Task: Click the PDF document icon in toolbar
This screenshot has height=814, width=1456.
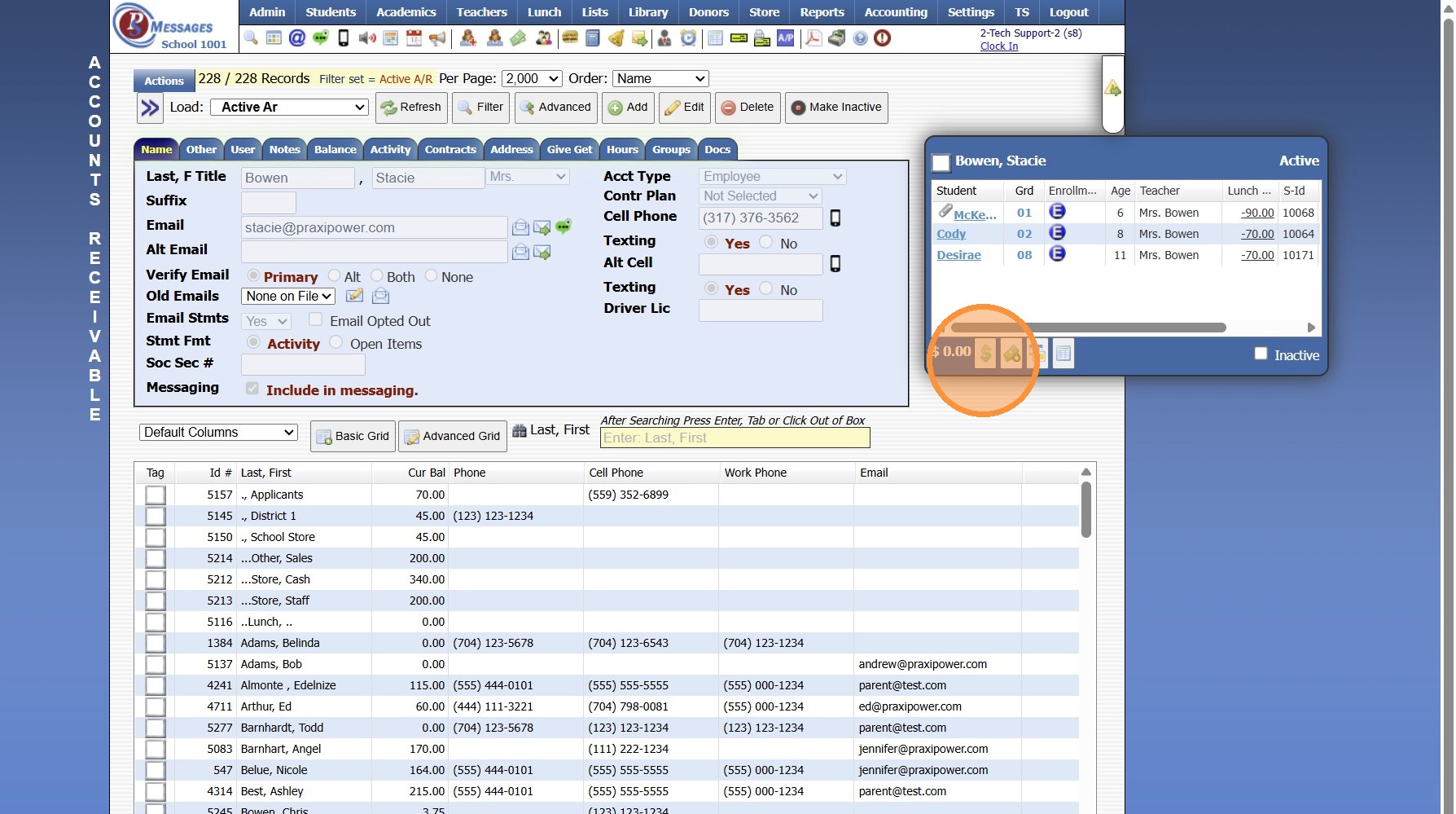Action: pos(813,38)
